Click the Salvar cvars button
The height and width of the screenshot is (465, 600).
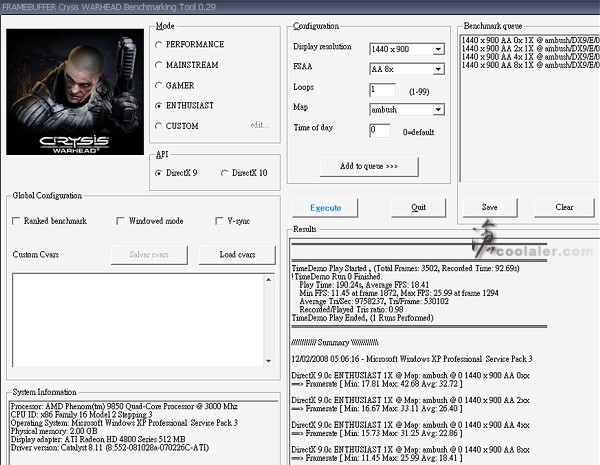(x=149, y=255)
